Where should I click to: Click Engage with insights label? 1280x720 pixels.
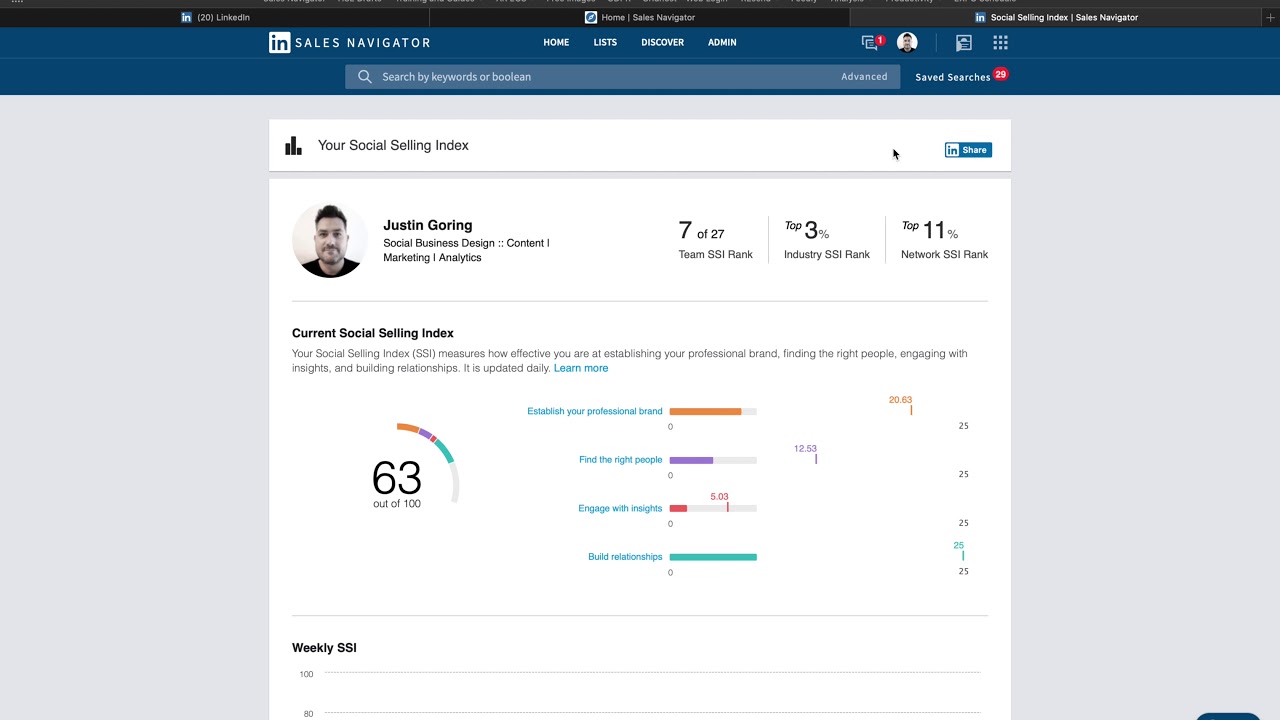(620, 508)
